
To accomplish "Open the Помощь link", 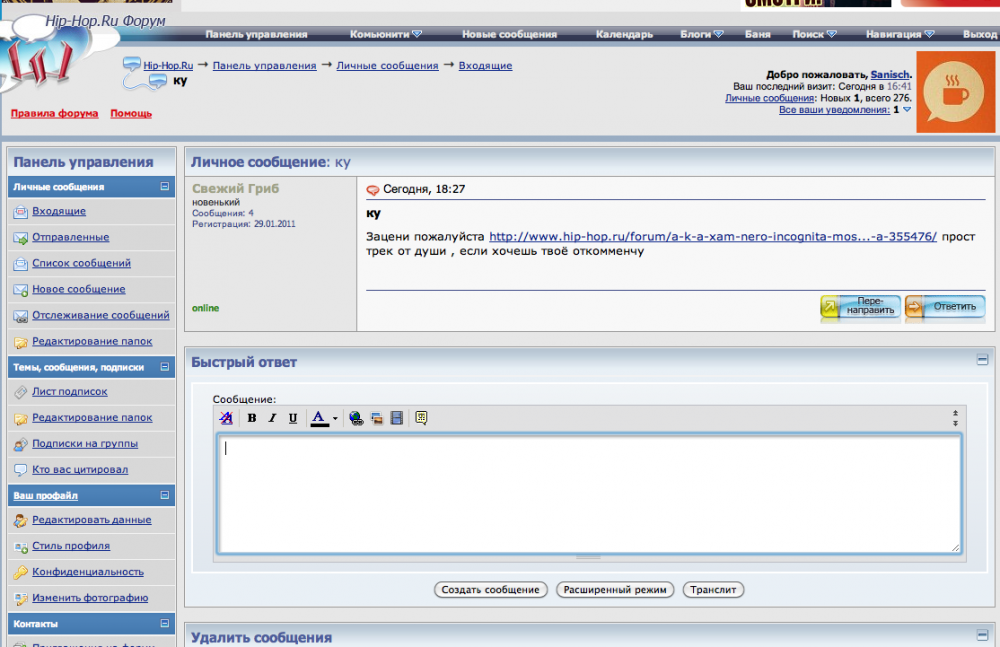I will coord(131,114).
